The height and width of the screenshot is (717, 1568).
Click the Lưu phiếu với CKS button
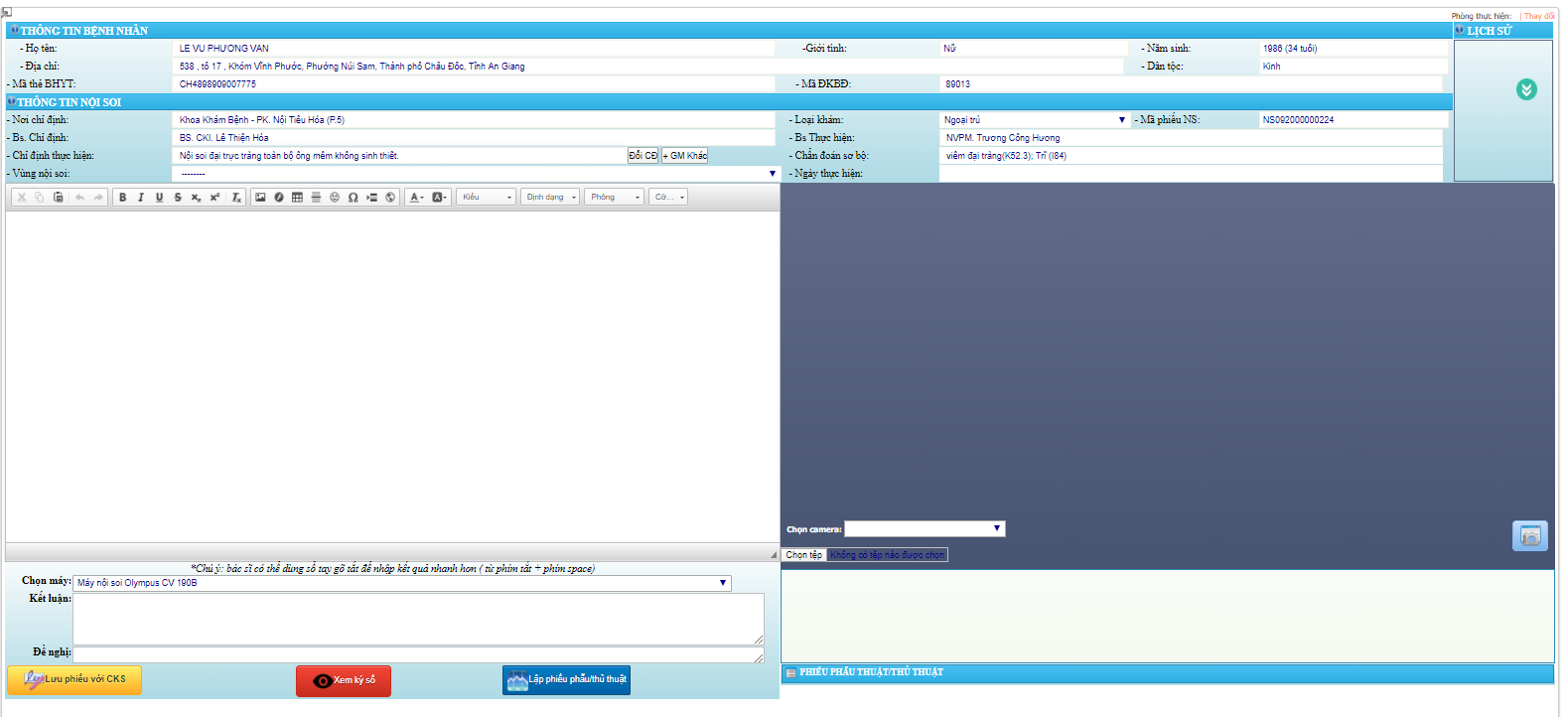[x=74, y=680]
